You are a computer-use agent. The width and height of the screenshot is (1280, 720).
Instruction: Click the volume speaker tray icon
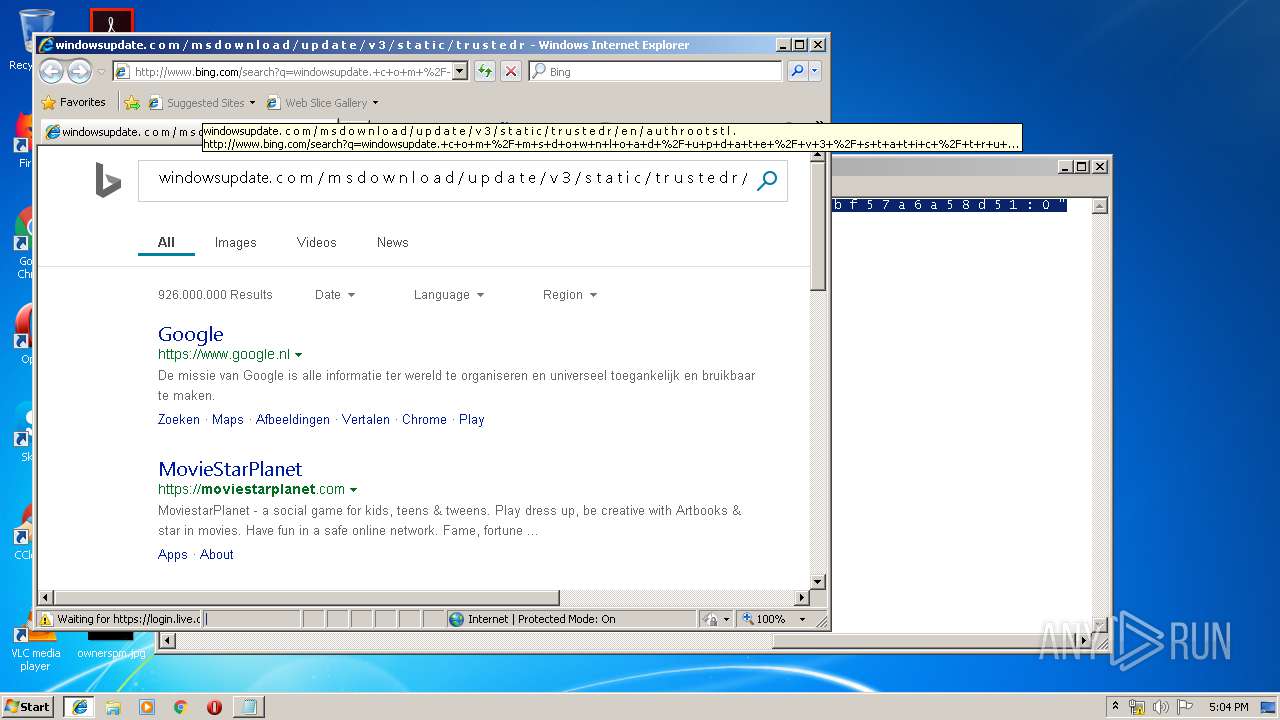click(1160, 707)
